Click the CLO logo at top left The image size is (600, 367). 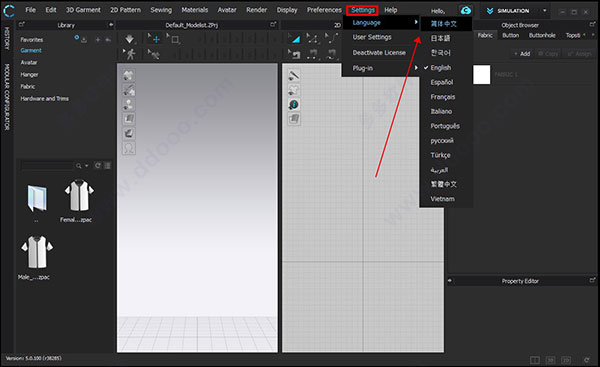[9, 11]
